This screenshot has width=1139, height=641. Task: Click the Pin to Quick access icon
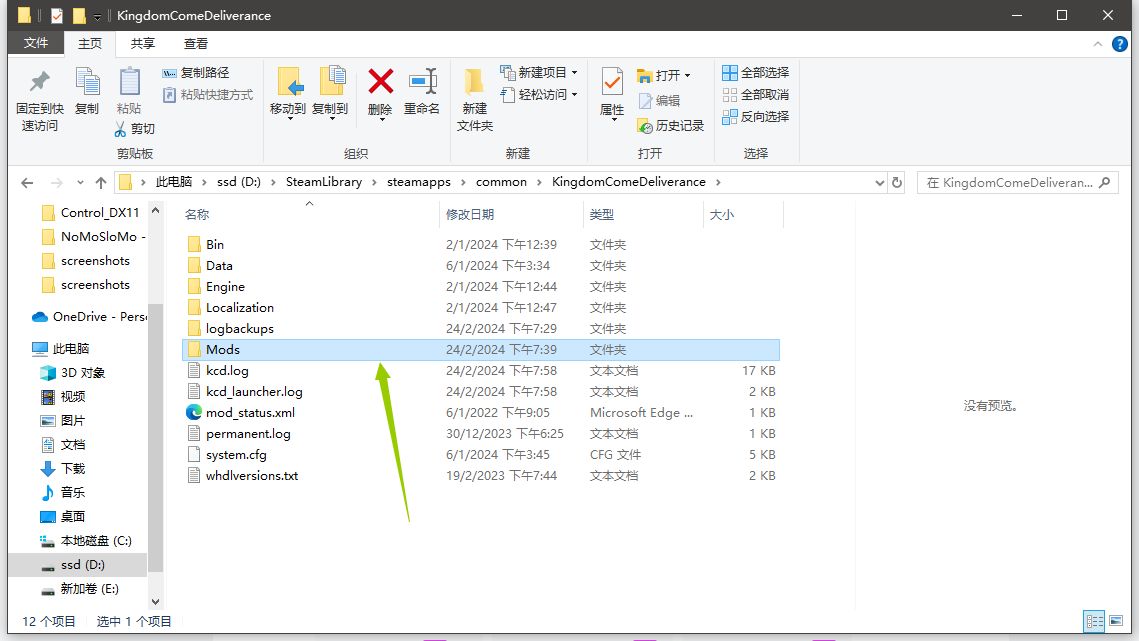[39, 82]
